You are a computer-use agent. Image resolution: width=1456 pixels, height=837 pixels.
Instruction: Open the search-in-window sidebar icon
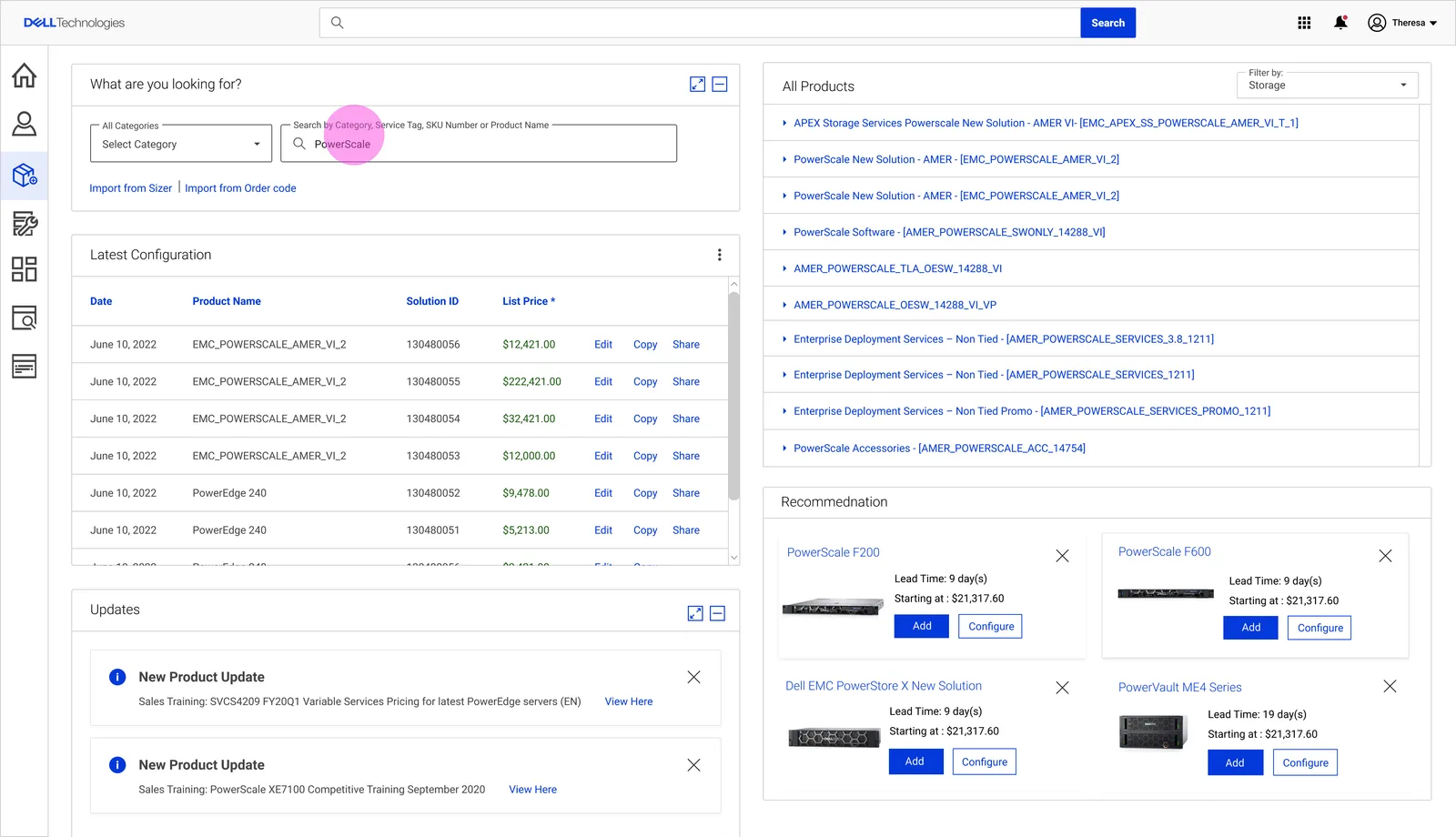click(25, 318)
